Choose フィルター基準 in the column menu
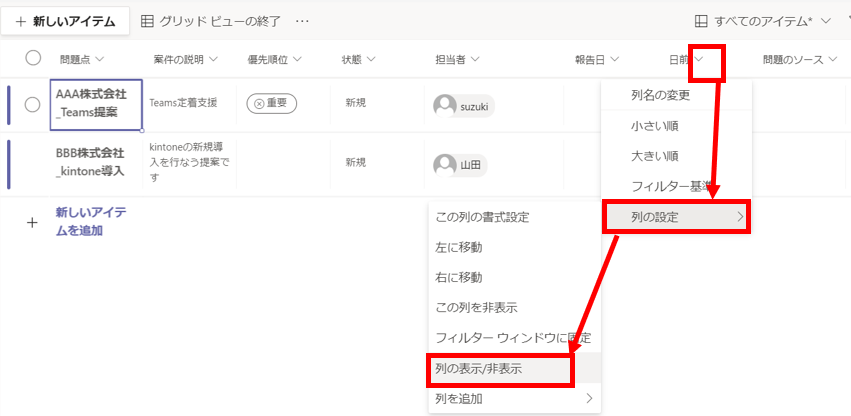Viewport: 851px width, 416px height. click(676, 187)
